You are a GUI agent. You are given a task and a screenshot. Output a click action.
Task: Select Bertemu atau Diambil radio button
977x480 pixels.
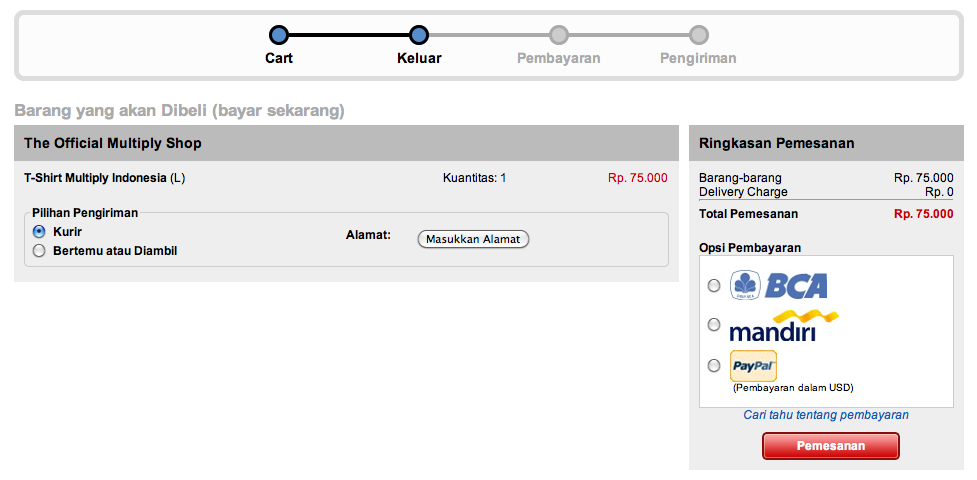(x=39, y=251)
